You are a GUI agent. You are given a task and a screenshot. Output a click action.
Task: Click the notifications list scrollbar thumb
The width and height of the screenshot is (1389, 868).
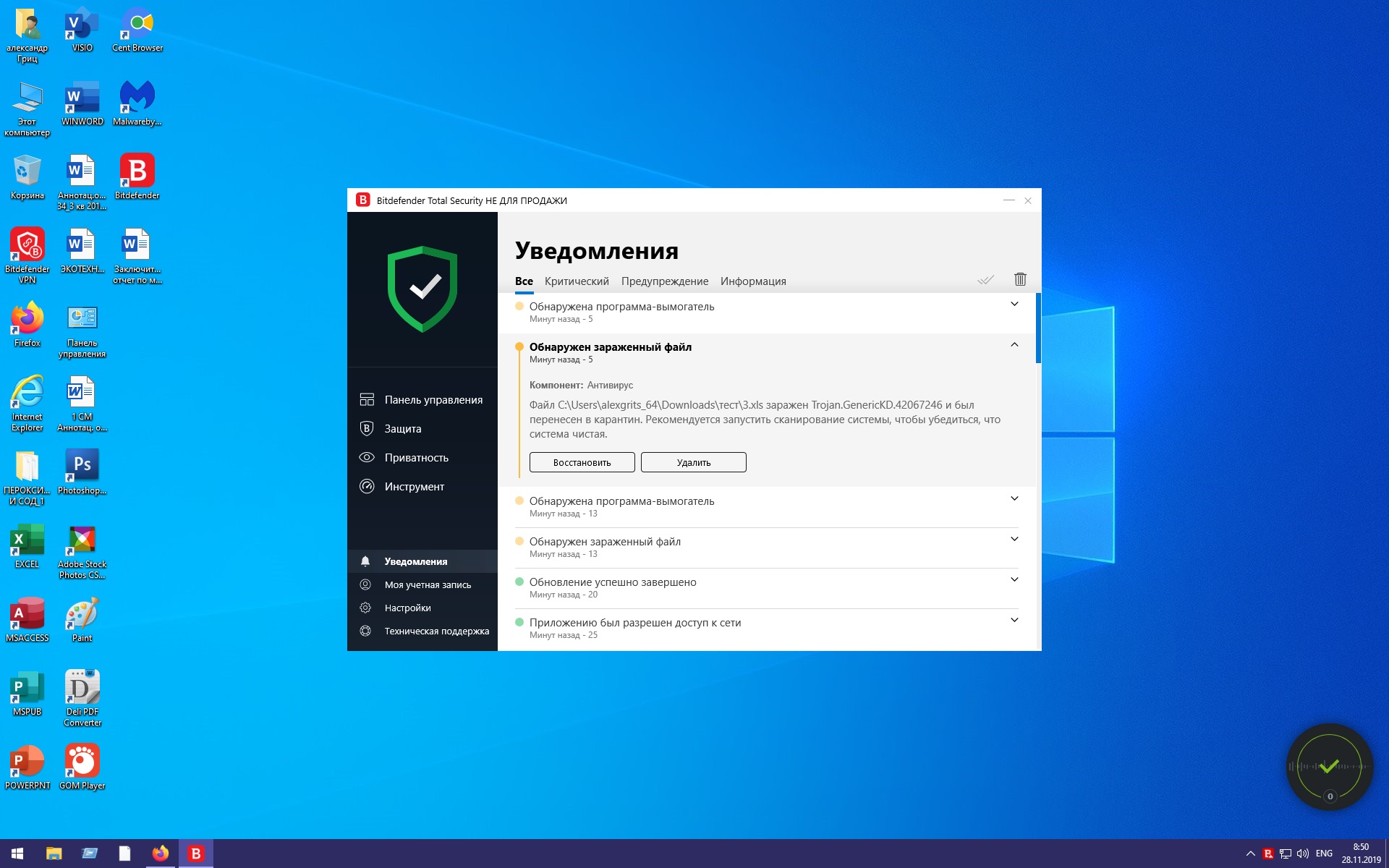1038,328
